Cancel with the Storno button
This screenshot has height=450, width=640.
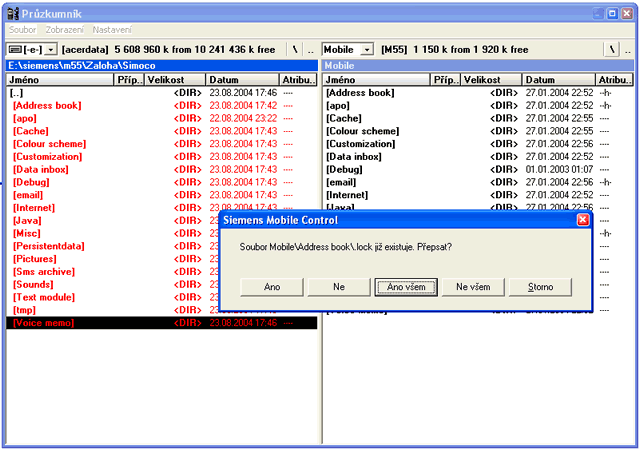pyautogui.click(x=540, y=287)
